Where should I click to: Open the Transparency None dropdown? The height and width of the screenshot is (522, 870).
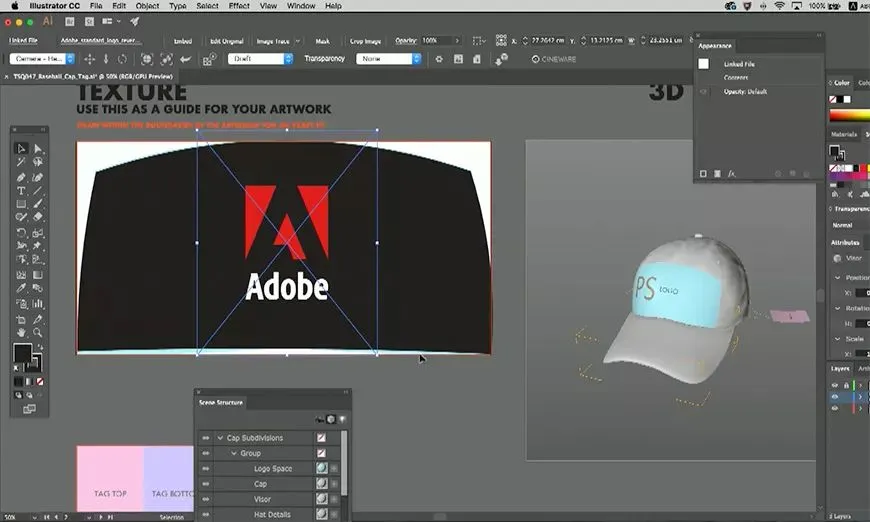tap(388, 59)
